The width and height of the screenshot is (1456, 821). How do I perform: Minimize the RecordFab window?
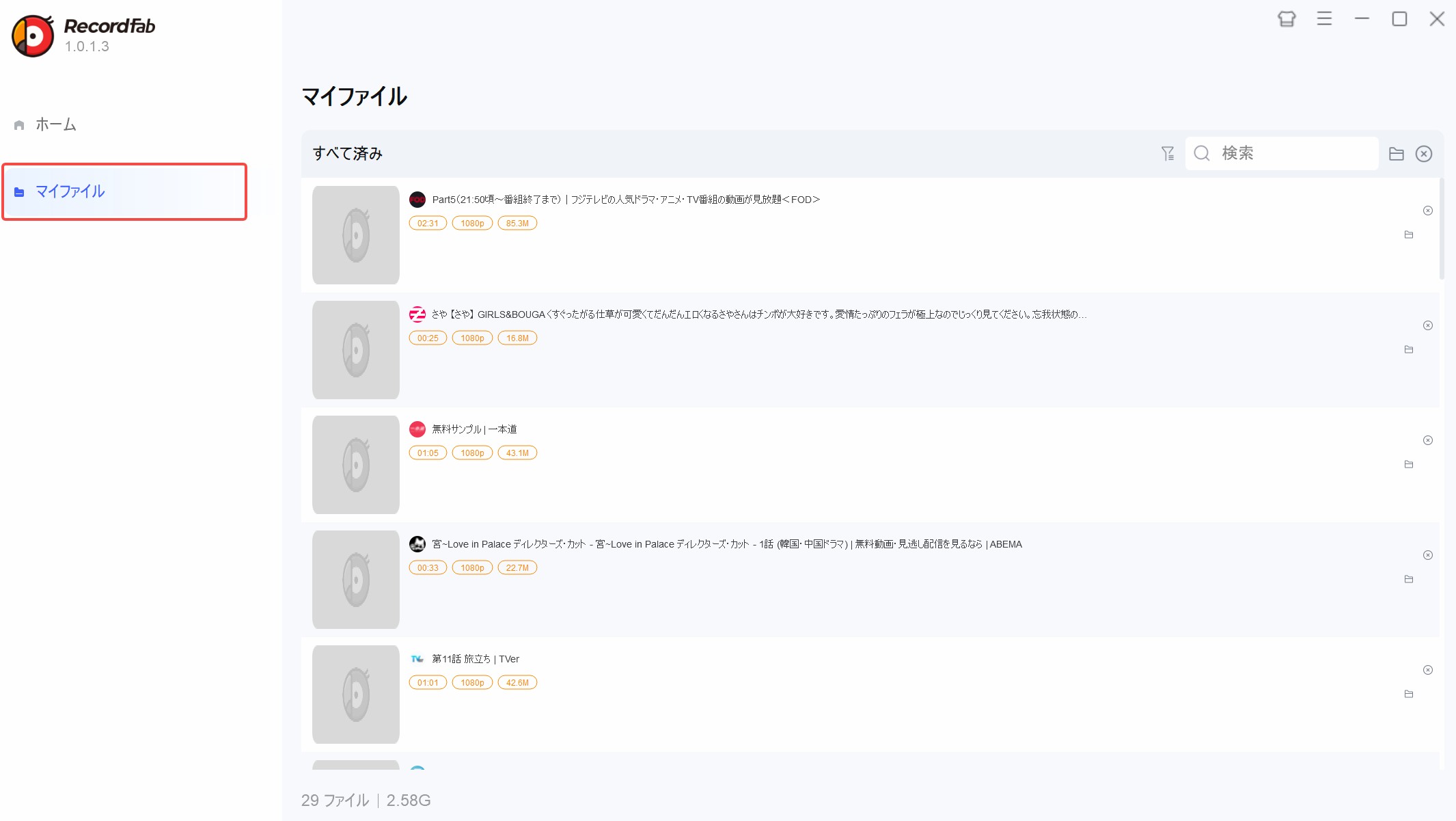coord(1362,19)
